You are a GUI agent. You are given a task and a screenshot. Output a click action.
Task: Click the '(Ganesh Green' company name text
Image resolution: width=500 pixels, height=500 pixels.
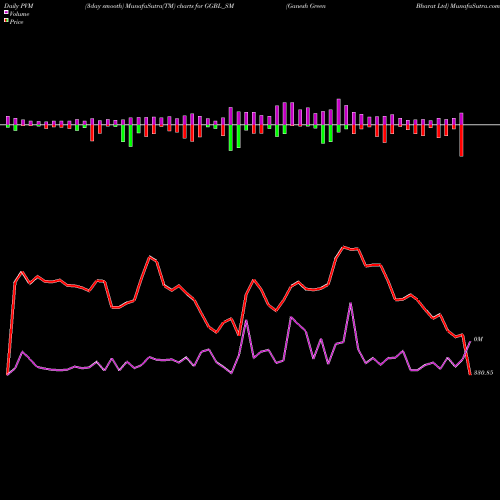click(306, 6)
